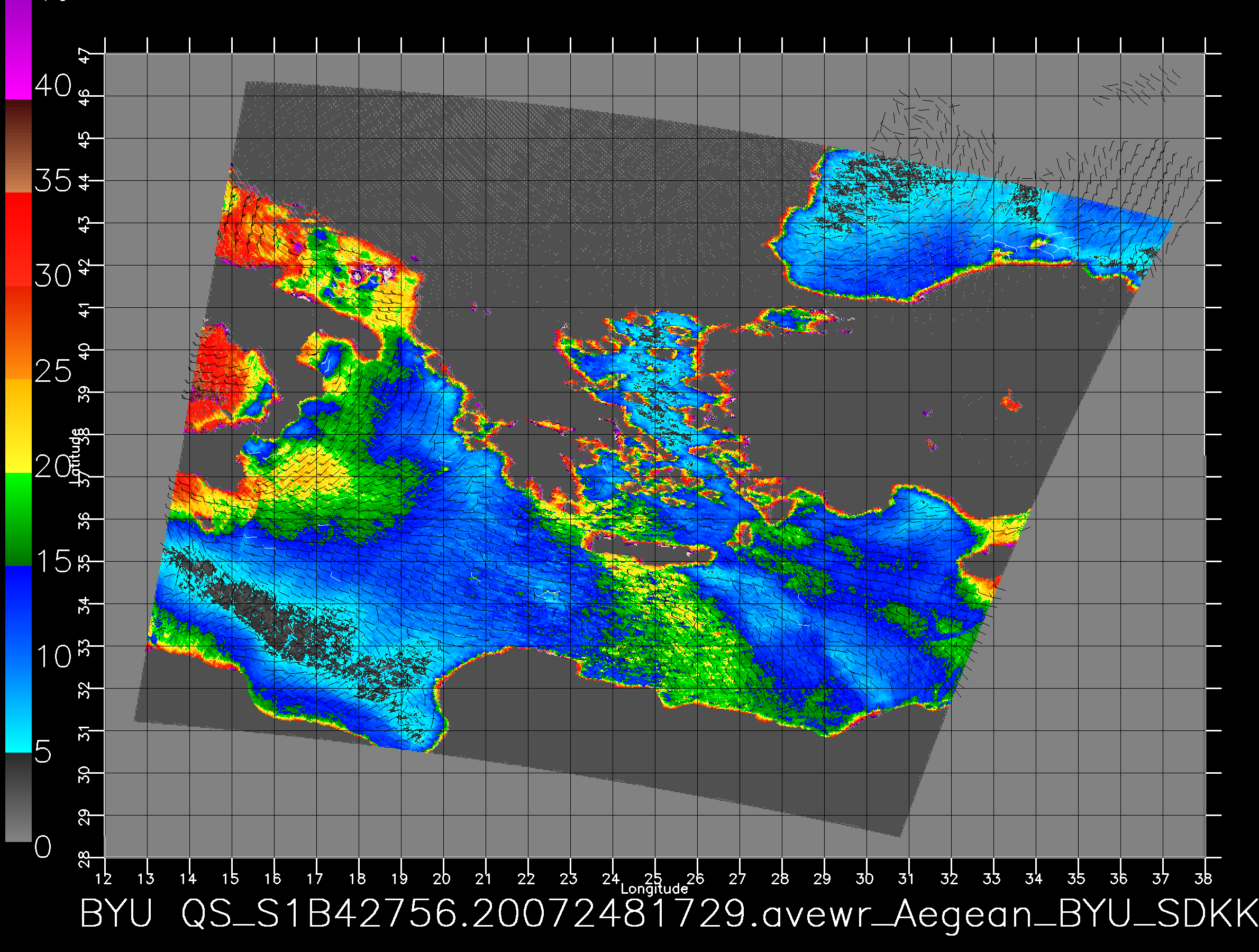Click the color bar label "35"

click(x=53, y=181)
